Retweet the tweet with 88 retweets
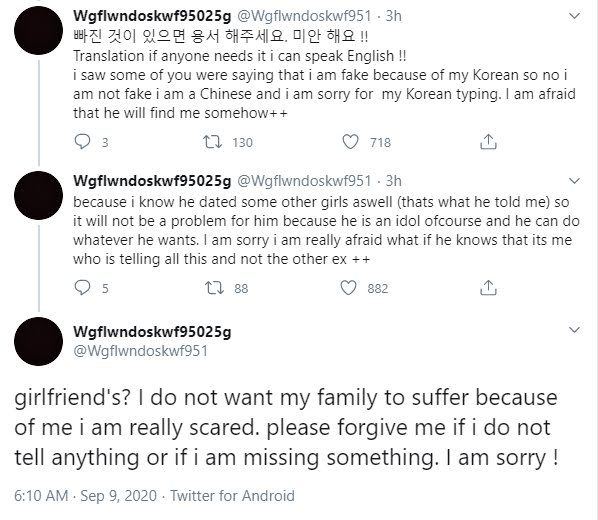 click(x=214, y=288)
